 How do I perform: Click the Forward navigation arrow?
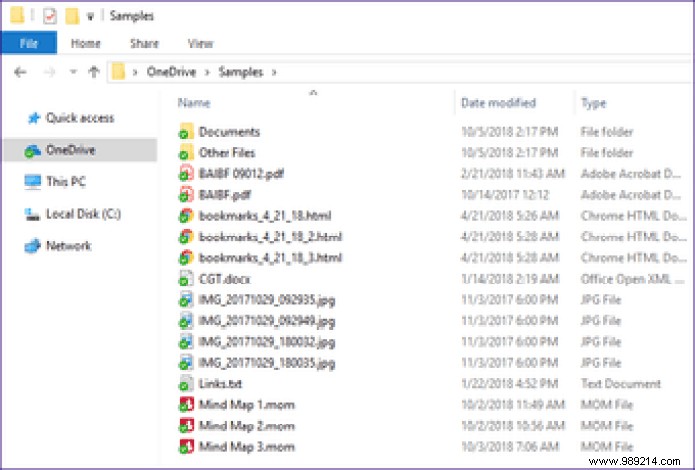point(49,72)
